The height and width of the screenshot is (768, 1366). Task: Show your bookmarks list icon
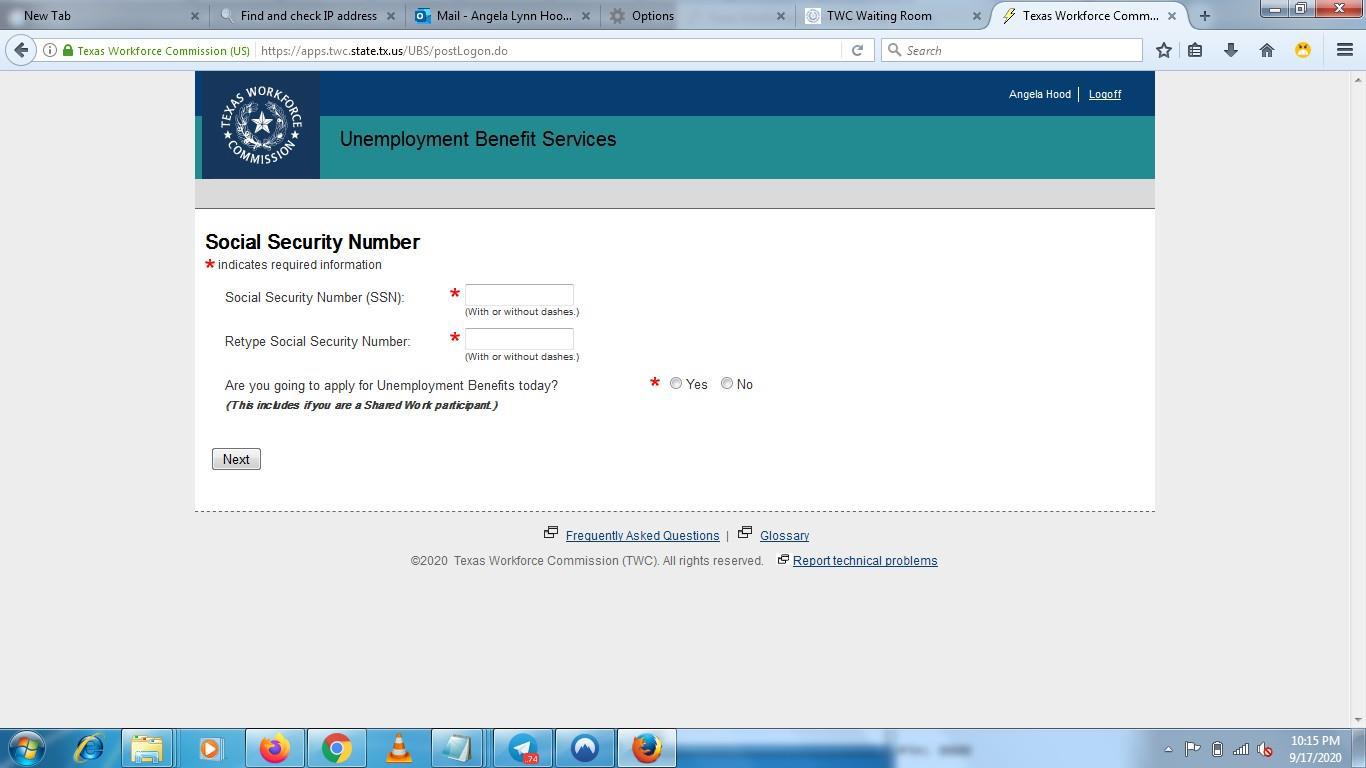(x=1195, y=50)
